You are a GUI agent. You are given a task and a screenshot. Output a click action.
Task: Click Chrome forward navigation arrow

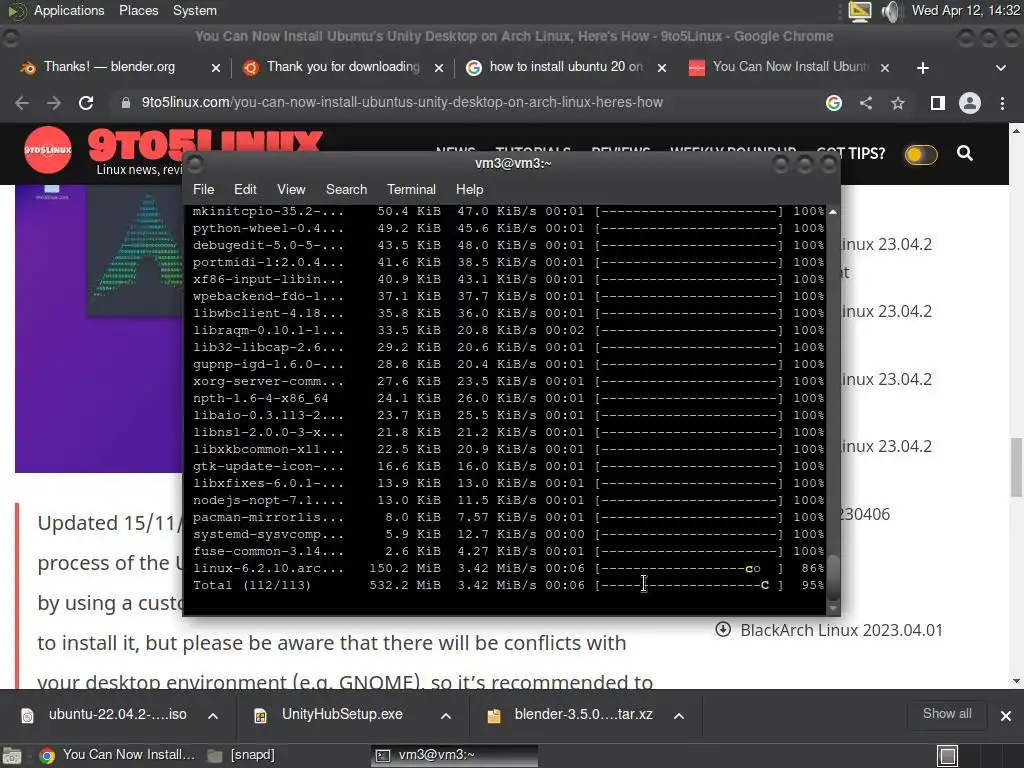54,103
